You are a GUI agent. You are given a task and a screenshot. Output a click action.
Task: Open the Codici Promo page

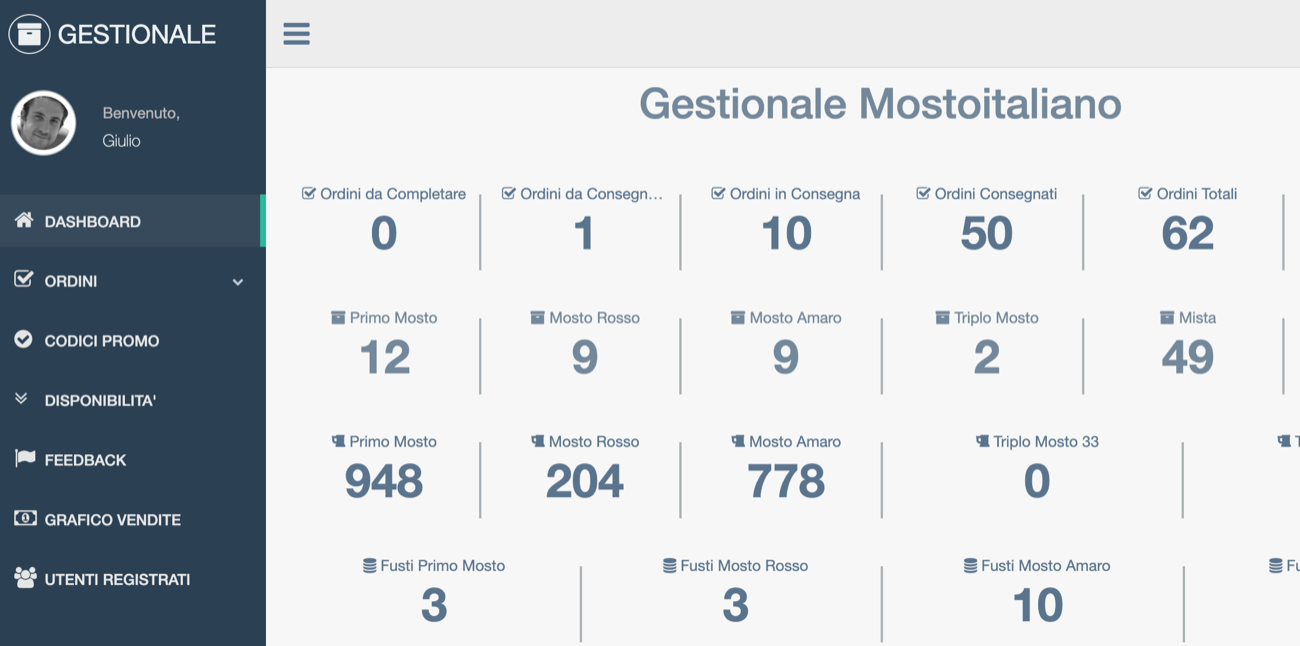coord(101,341)
